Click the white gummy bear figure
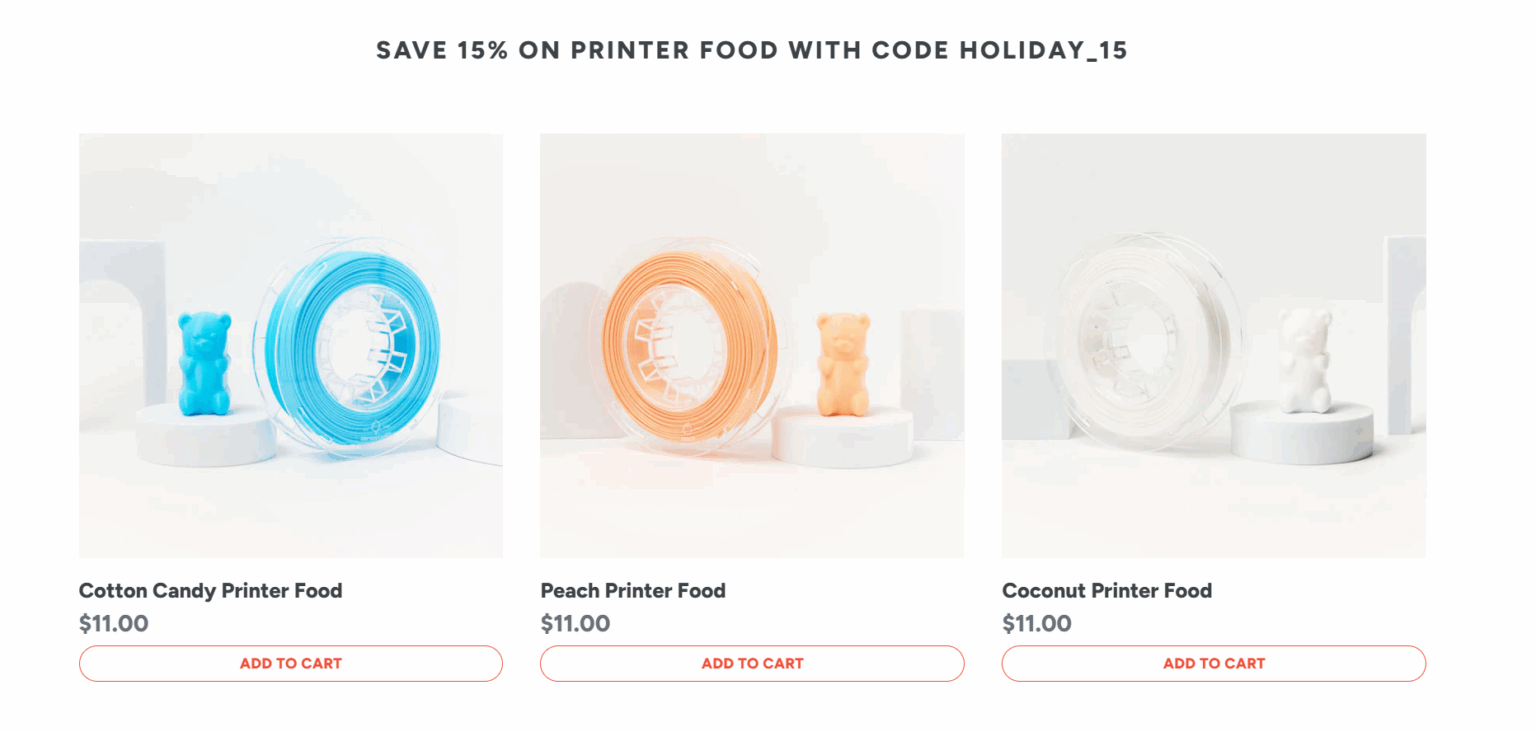The height and width of the screenshot is (732, 1536). [1305, 360]
